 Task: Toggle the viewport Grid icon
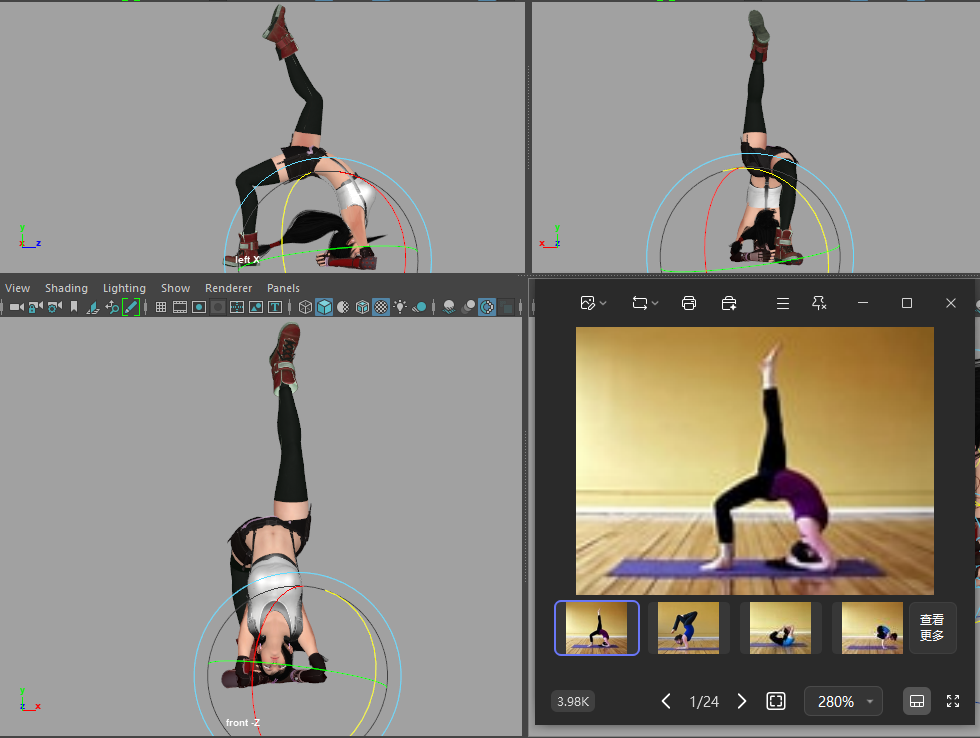click(x=161, y=307)
